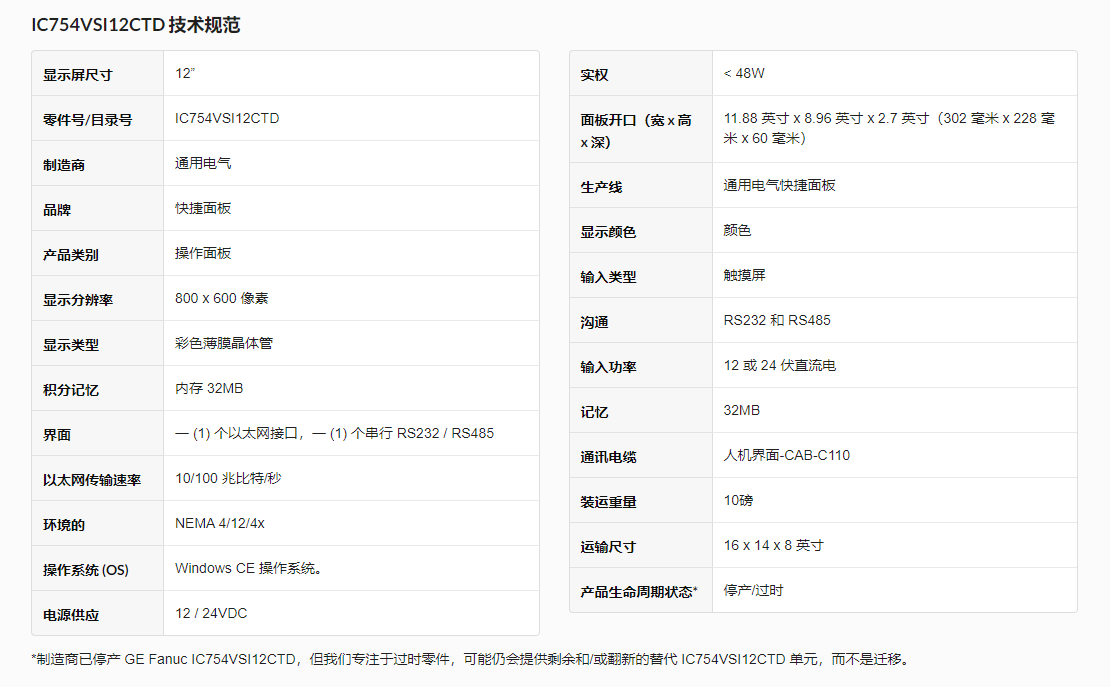Viewport: 1110px width, 687px height.
Task: Click the 品牌 cell 快捷面板
Action: [x=197, y=208]
